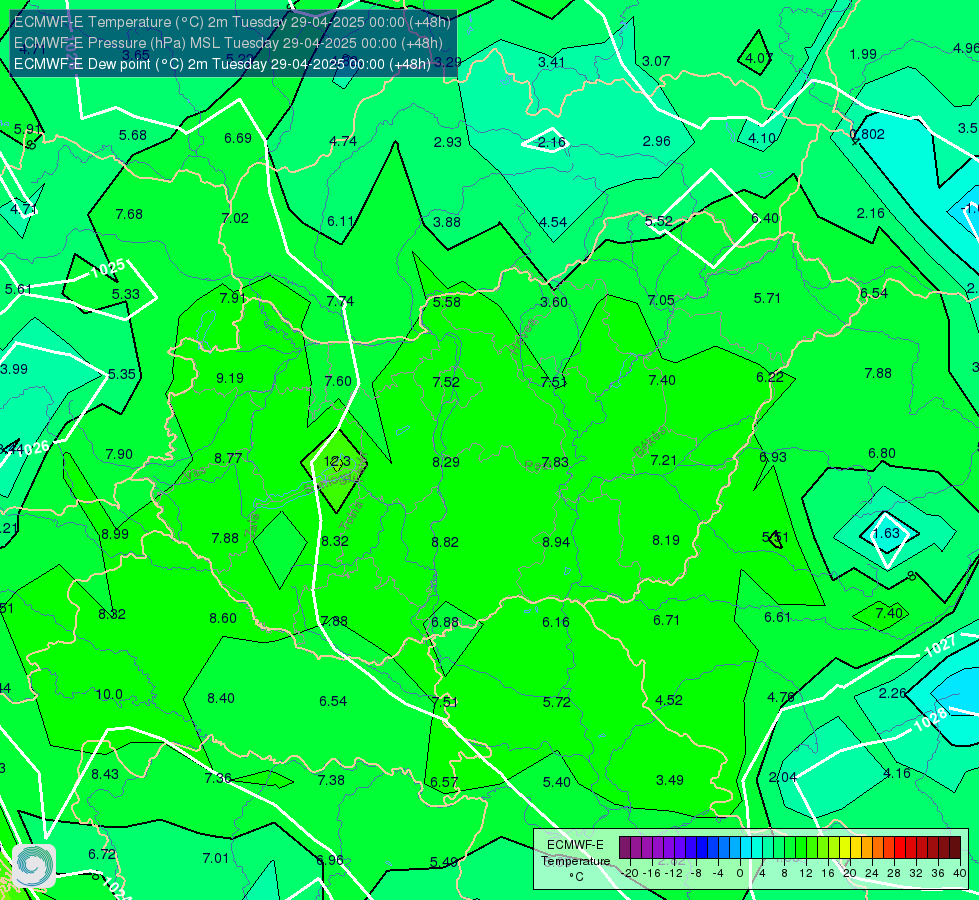Click the 6.16 grid value
This screenshot has width=979, height=900.
pyautogui.click(x=556, y=621)
